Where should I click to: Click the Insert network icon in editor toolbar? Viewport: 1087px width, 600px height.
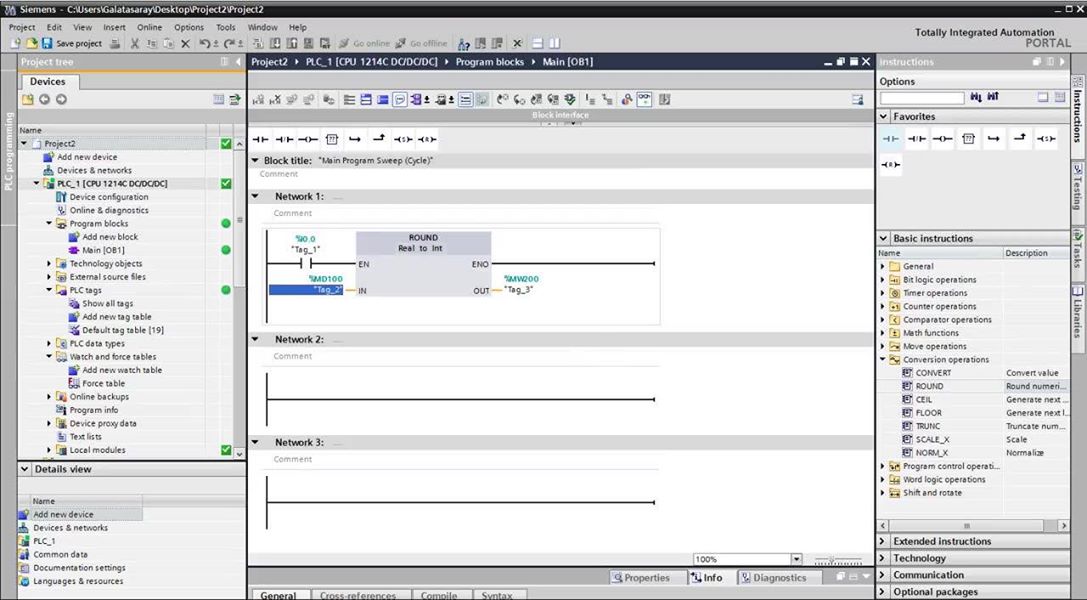[259, 100]
